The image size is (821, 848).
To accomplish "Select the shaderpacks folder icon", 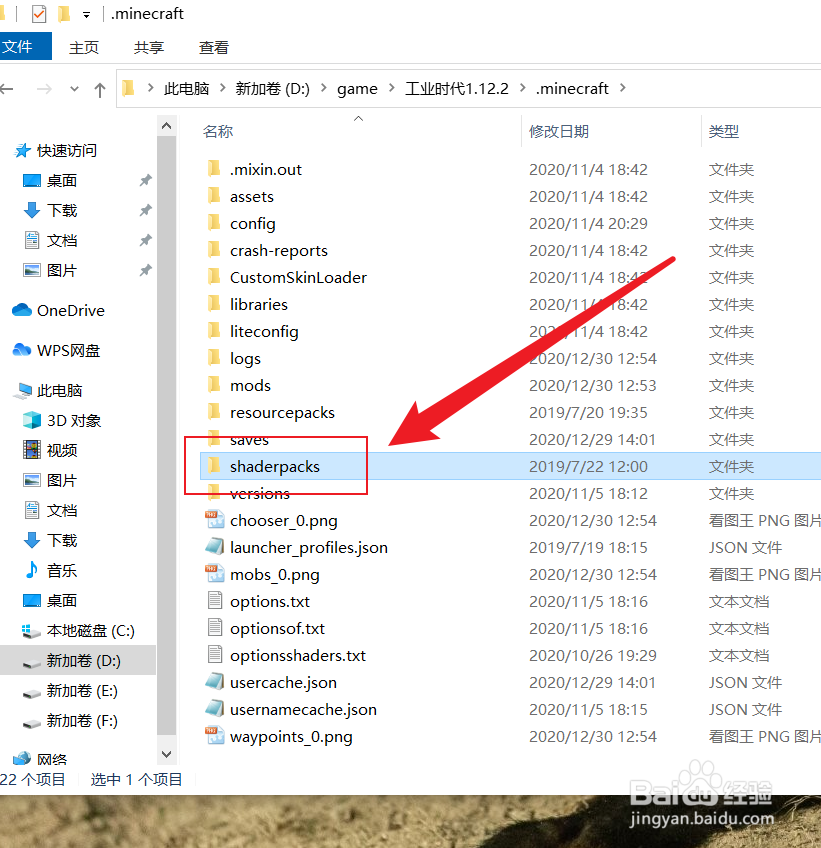I will click(214, 465).
